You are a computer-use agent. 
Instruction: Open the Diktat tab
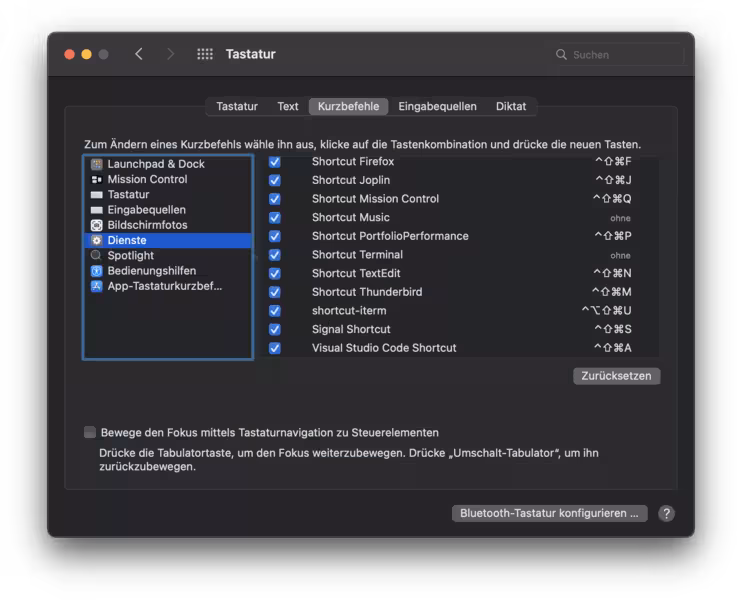pyautogui.click(x=511, y=106)
